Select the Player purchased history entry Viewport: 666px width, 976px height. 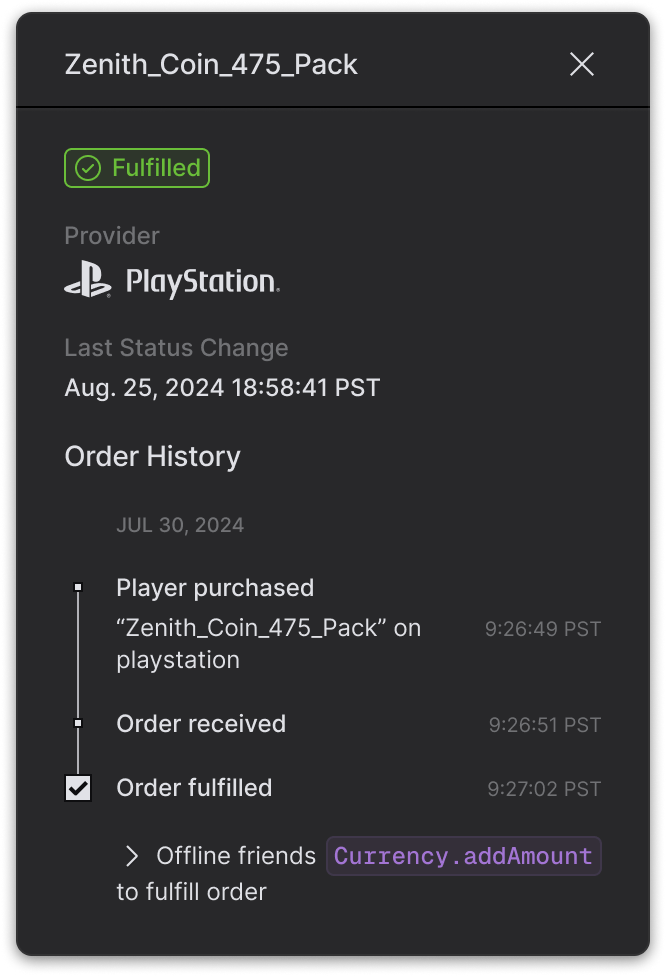(x=215, y=588)
